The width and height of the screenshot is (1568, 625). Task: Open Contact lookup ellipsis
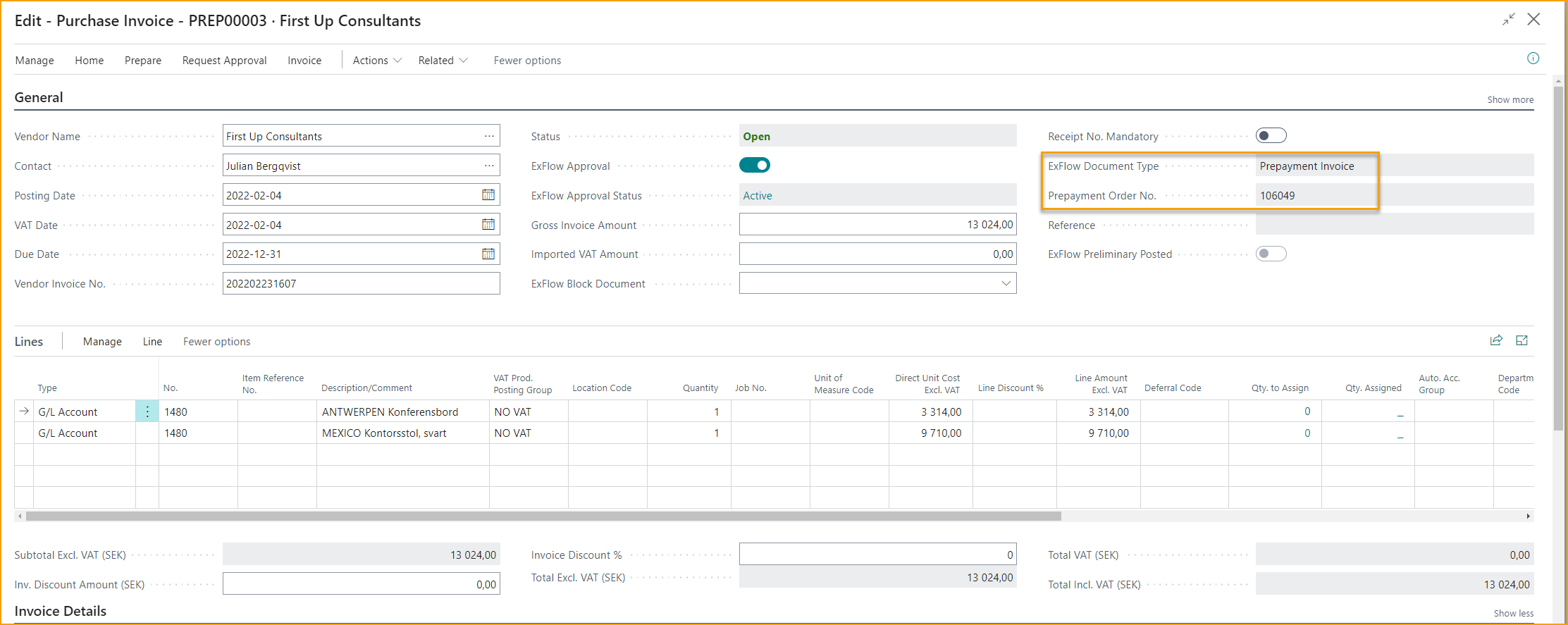tap(489, 166)
